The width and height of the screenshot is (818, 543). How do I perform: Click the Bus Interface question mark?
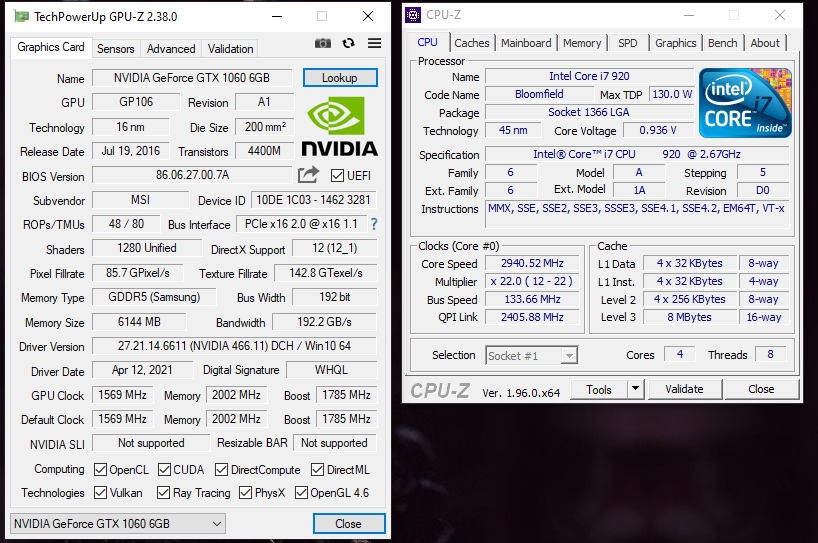tap(374, 224)
